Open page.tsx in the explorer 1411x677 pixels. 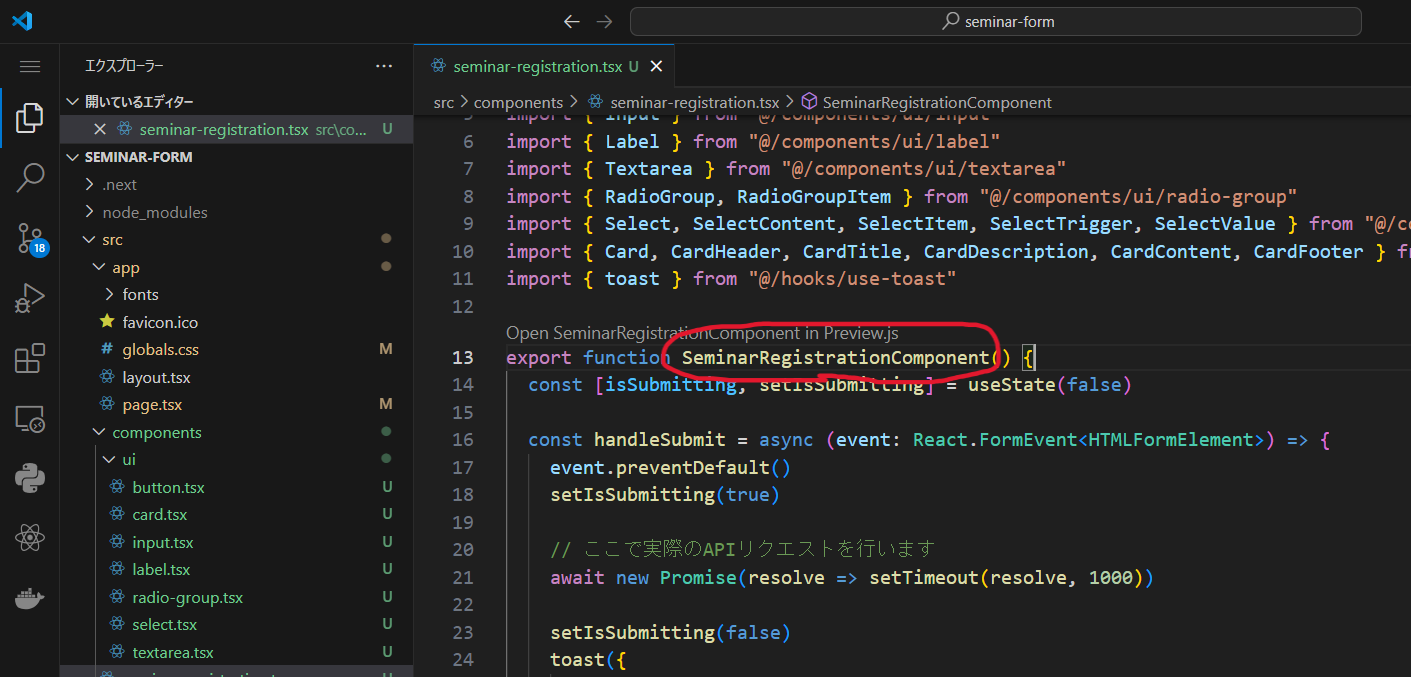(x=236, y=404)
